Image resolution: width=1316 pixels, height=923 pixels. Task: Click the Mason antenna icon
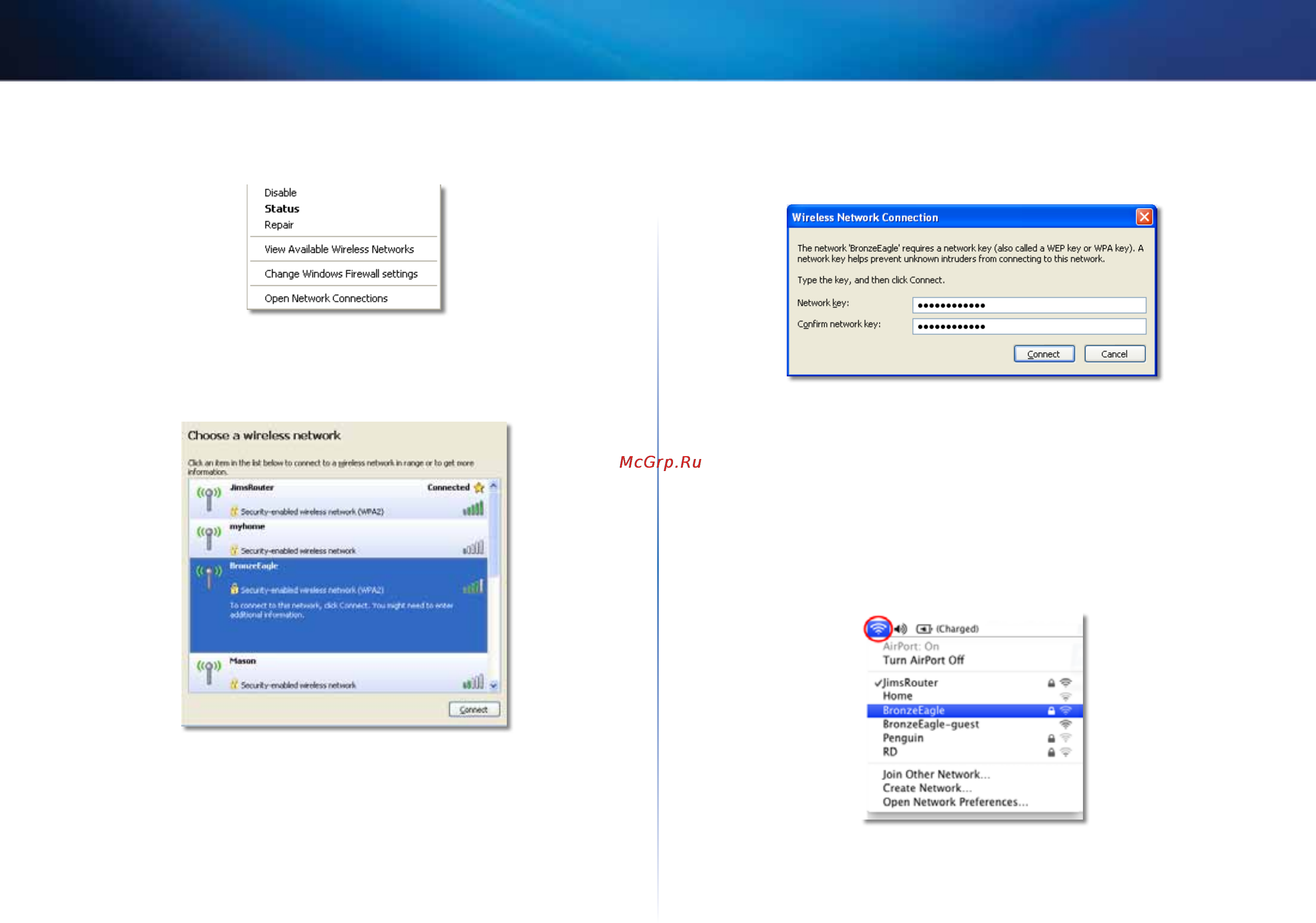click(x=209, y=672)
